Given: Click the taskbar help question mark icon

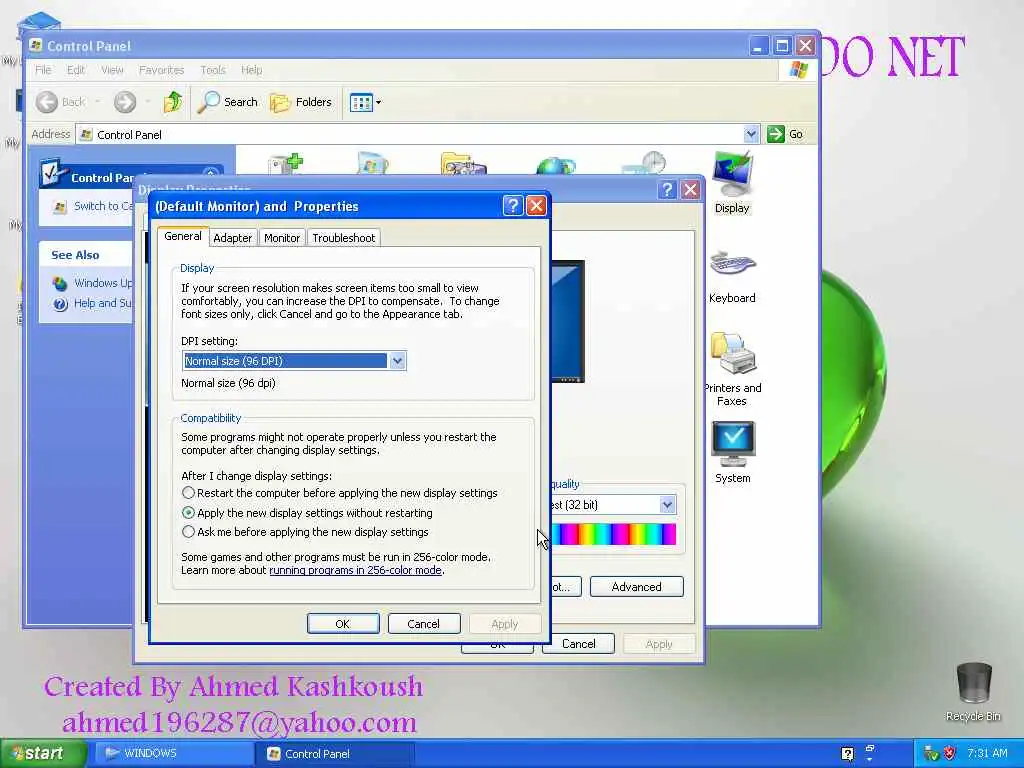Looking at the screenshot, I should point(848,754).
